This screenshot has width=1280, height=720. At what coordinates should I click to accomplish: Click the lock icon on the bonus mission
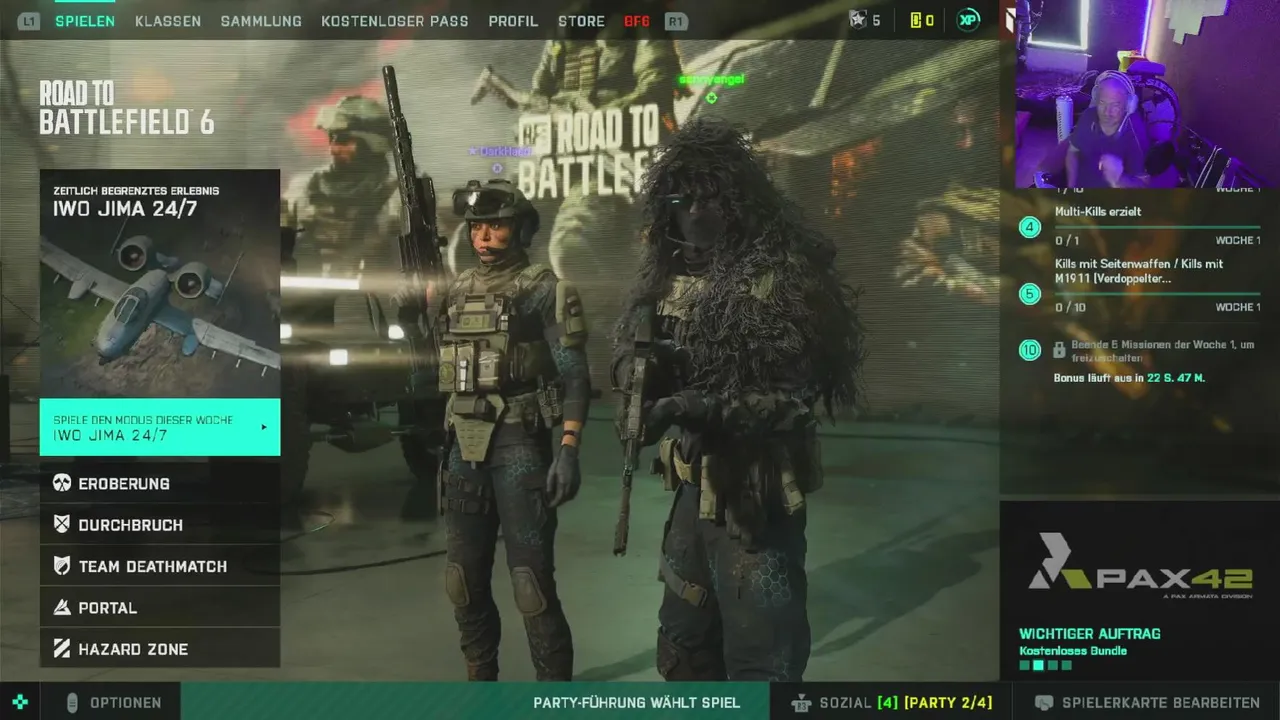click(x=1059, y=350)
